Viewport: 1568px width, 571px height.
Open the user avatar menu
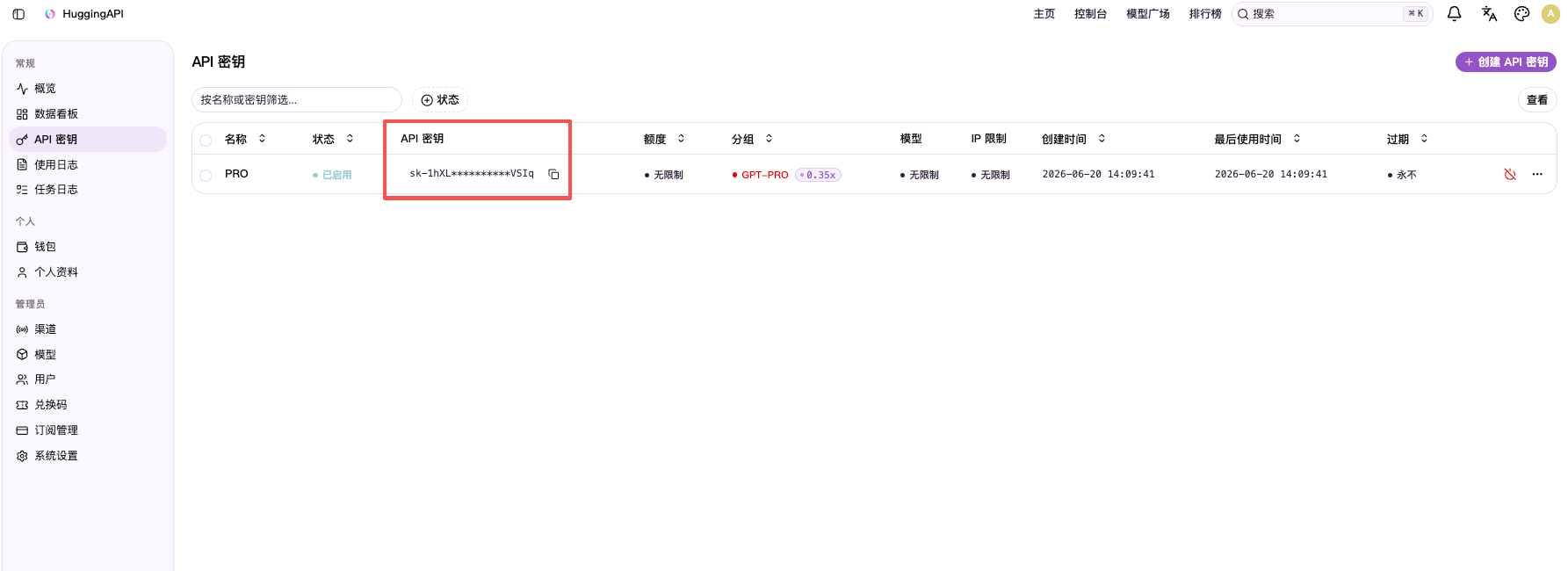(1550, 13)
